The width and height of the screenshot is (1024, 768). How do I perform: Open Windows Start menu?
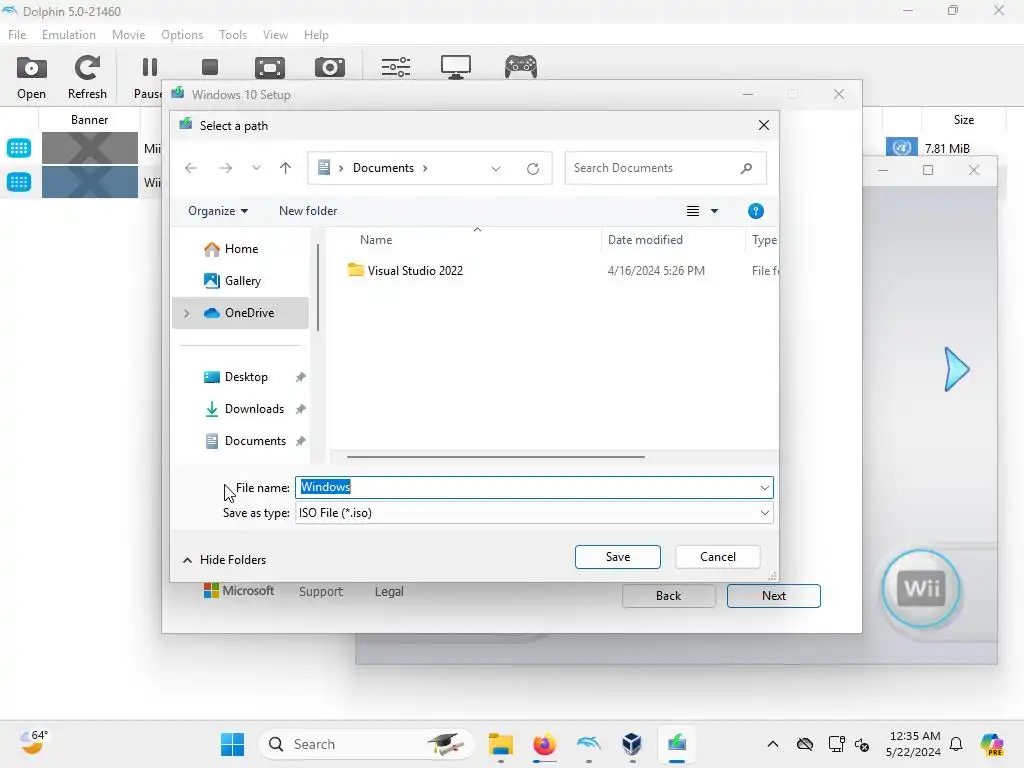click(x=232, y=744)
